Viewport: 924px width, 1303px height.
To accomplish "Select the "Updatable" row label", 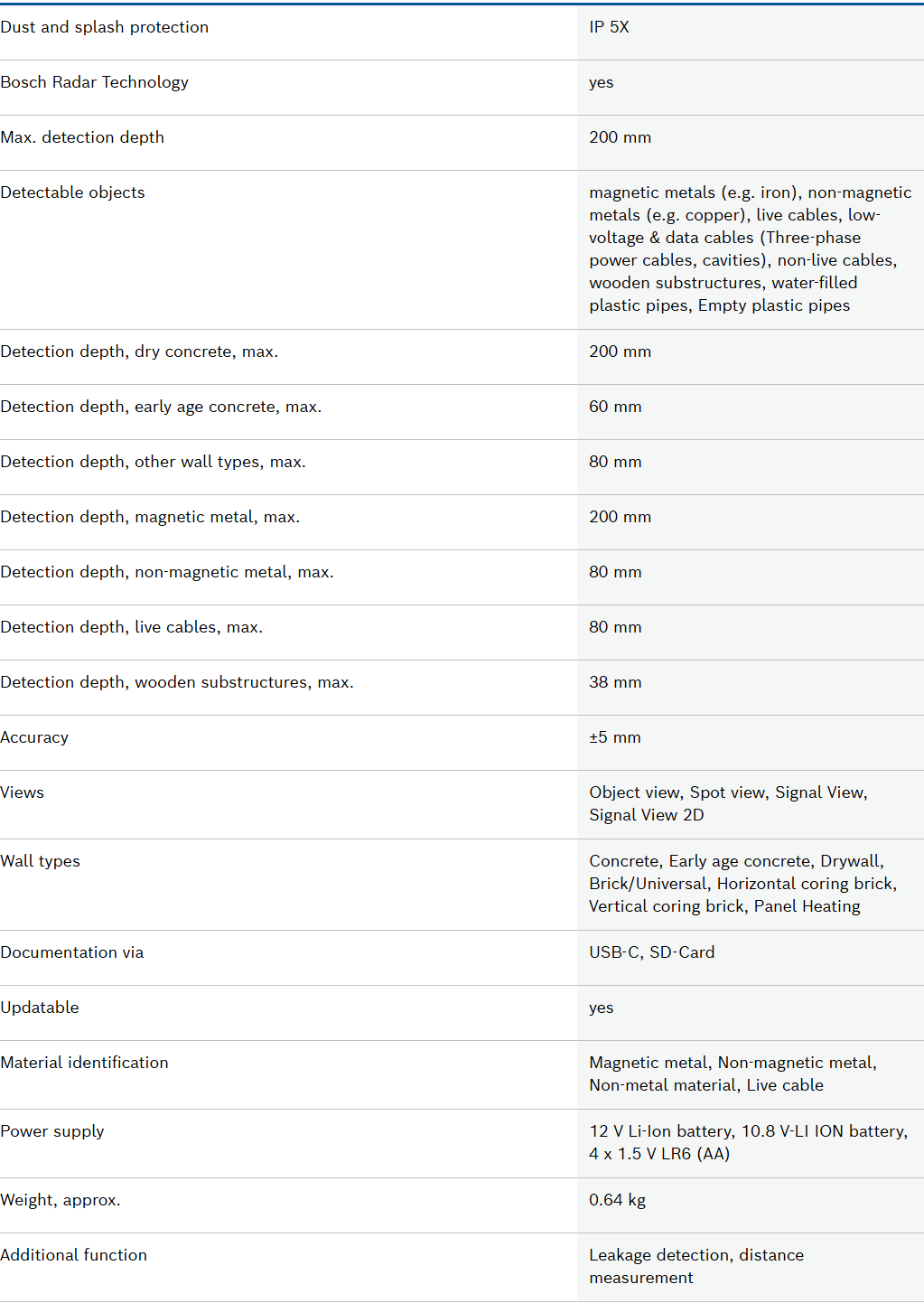I will pos(40,1008).
